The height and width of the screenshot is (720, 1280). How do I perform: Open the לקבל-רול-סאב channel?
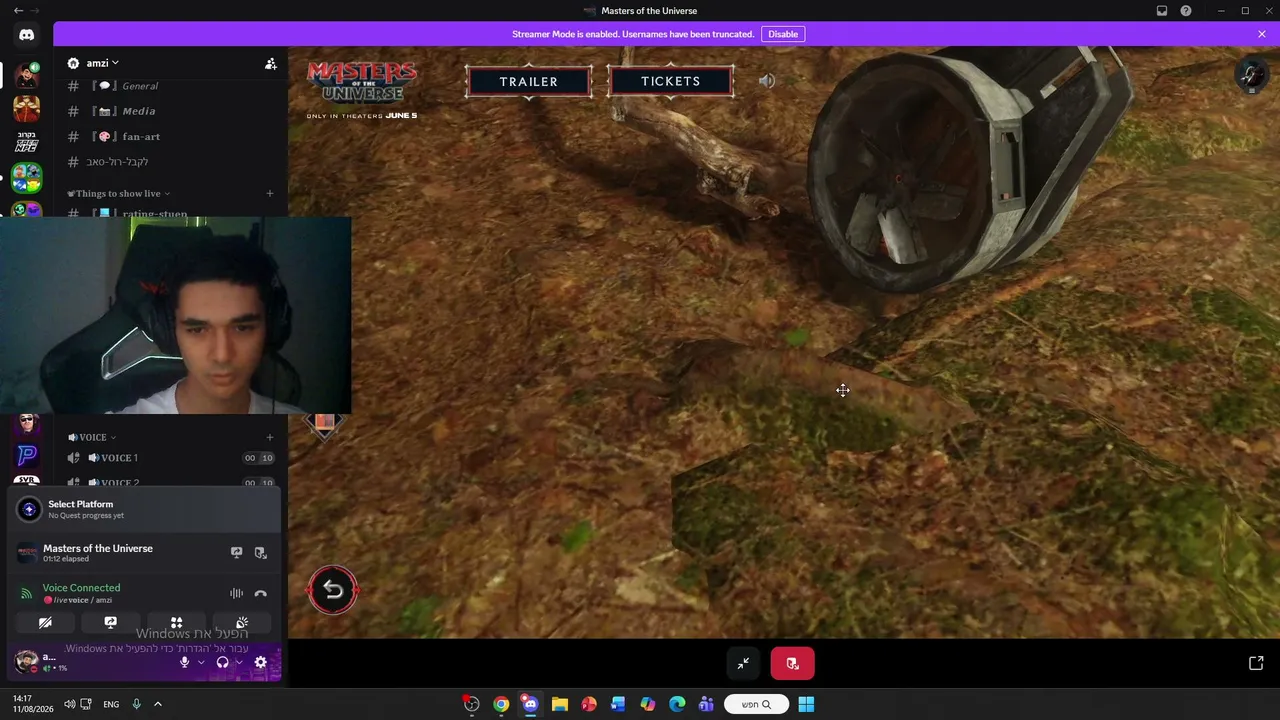point(170,161)
